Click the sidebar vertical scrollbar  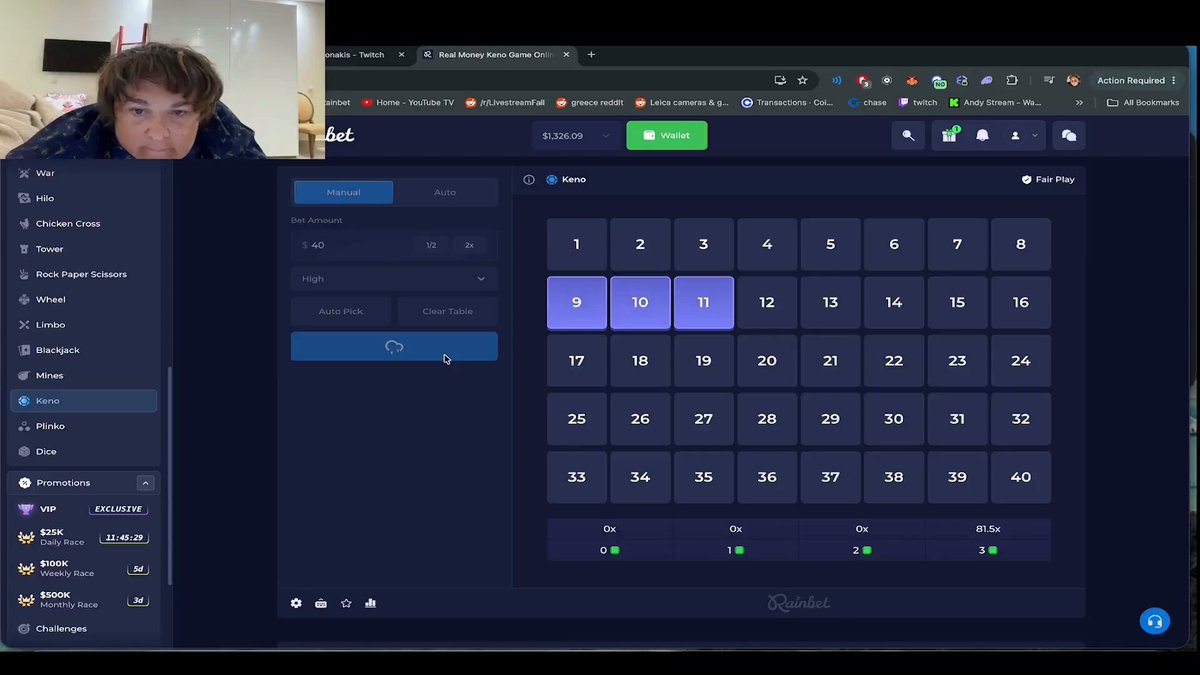[170, 476]
